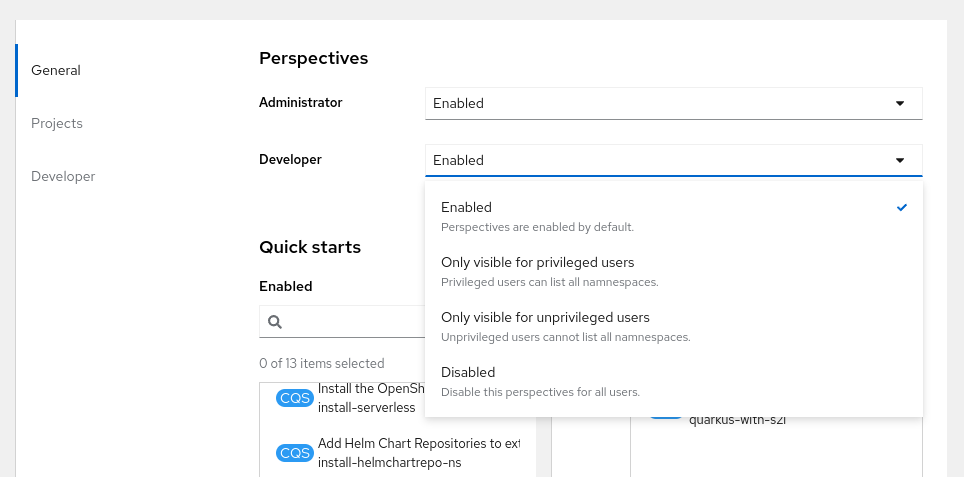This screenshot has height=477, width=964.
Task: Click the Developer dropdown caret arrow
Action: [x=899, y=160]
